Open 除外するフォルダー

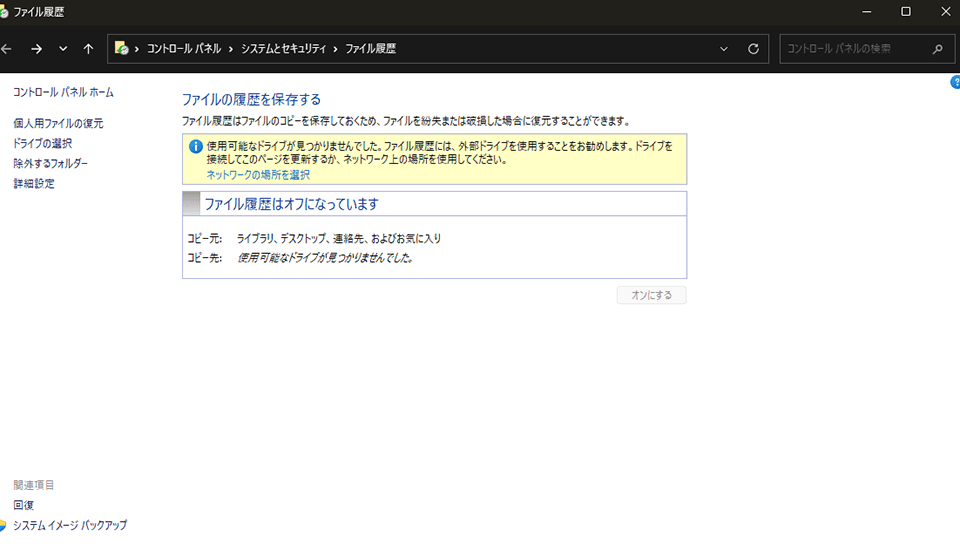click(x=51, y=164)
